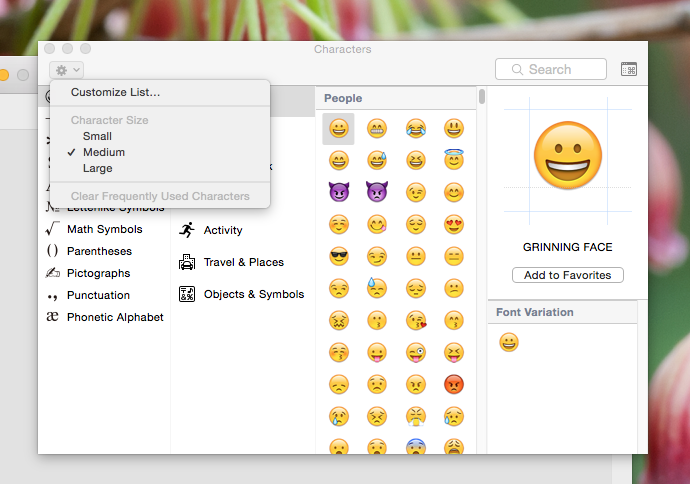Viewport: 690px width, 484px height.
Task: Click the GRINNING FACE character name
Action: point(568,247)
